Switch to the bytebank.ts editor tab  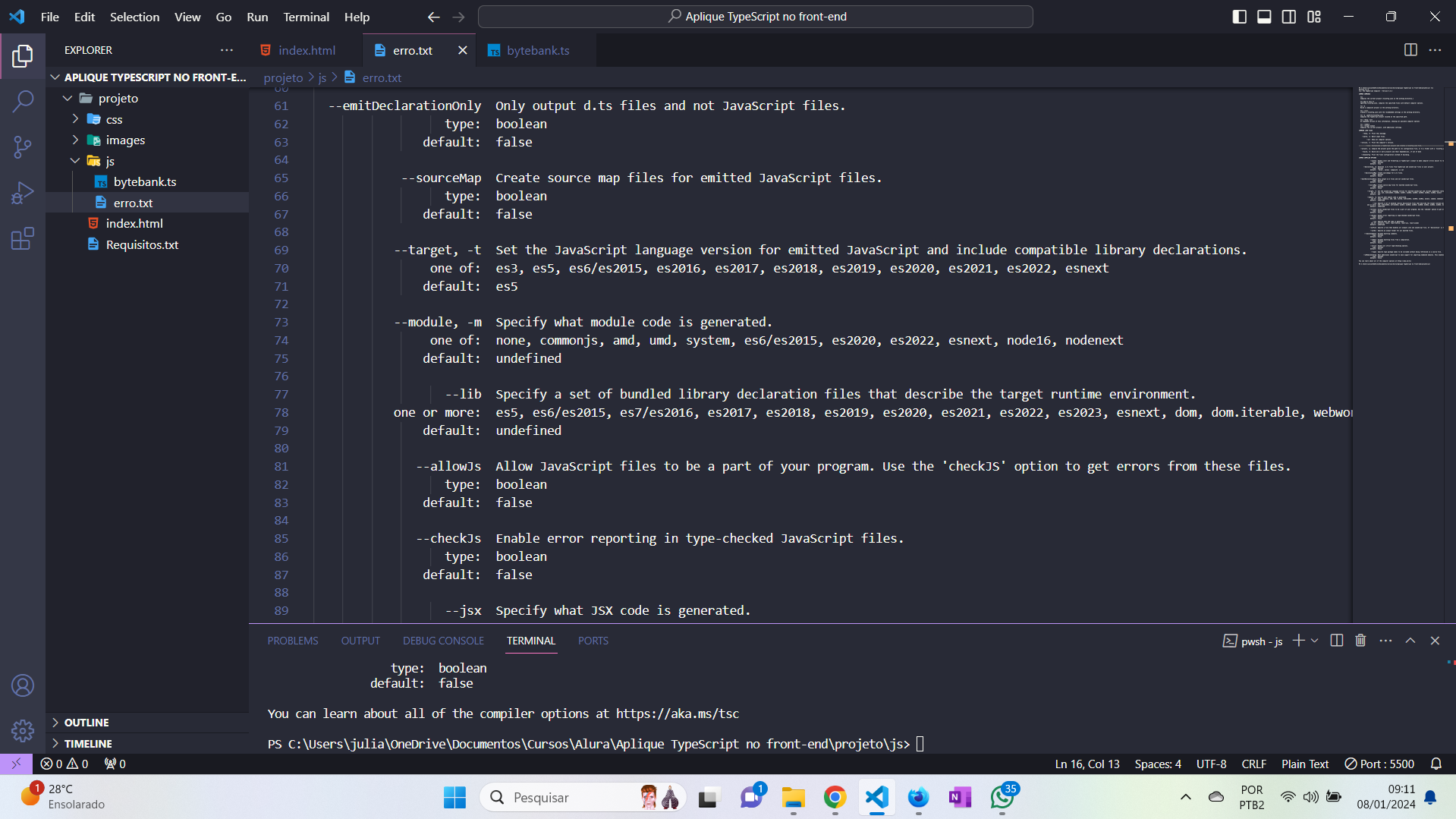[536, 50]
